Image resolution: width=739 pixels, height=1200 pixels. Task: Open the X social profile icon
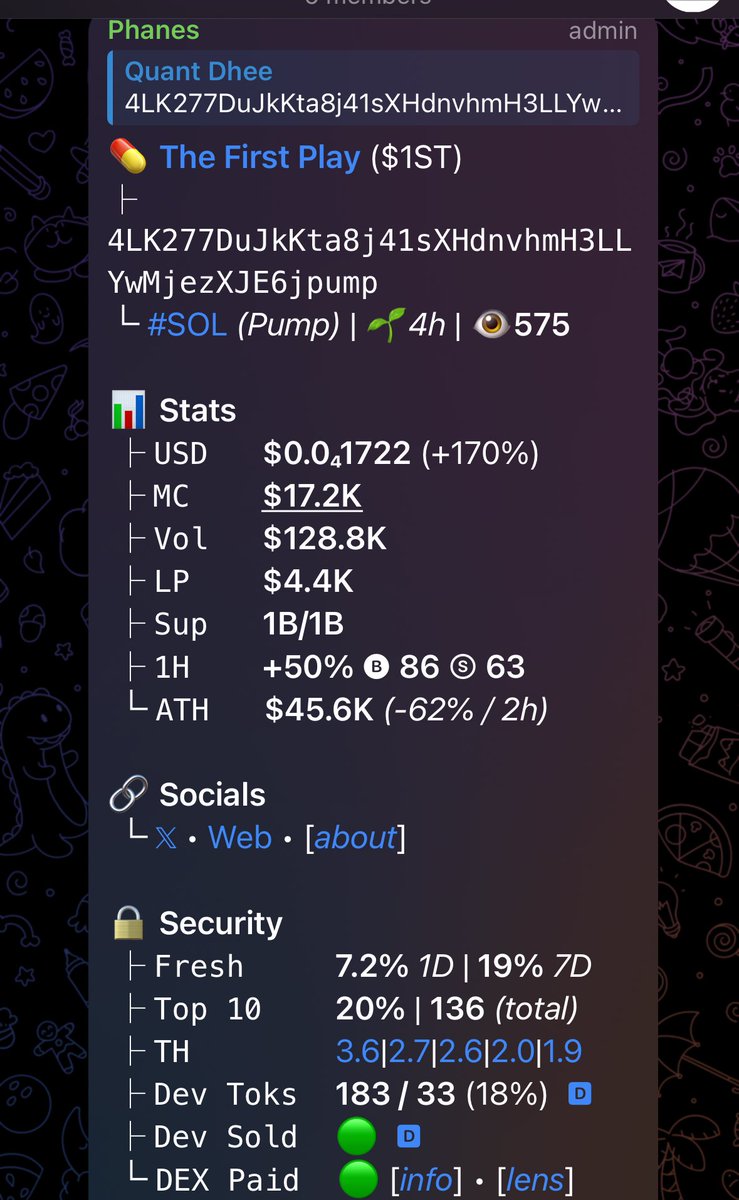click(166, 838)
